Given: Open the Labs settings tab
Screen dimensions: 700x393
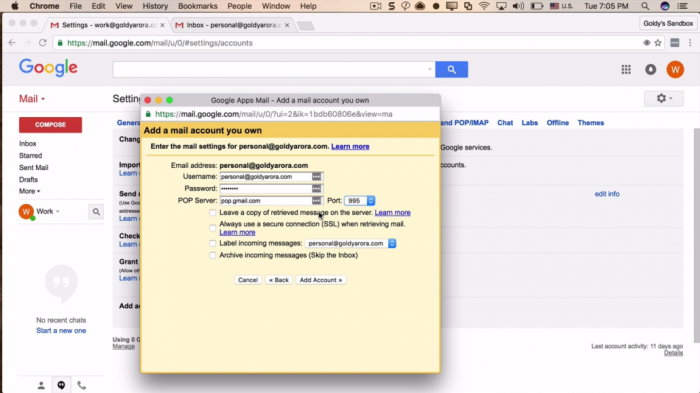Looking at the screenshot, I should point(529,123).
